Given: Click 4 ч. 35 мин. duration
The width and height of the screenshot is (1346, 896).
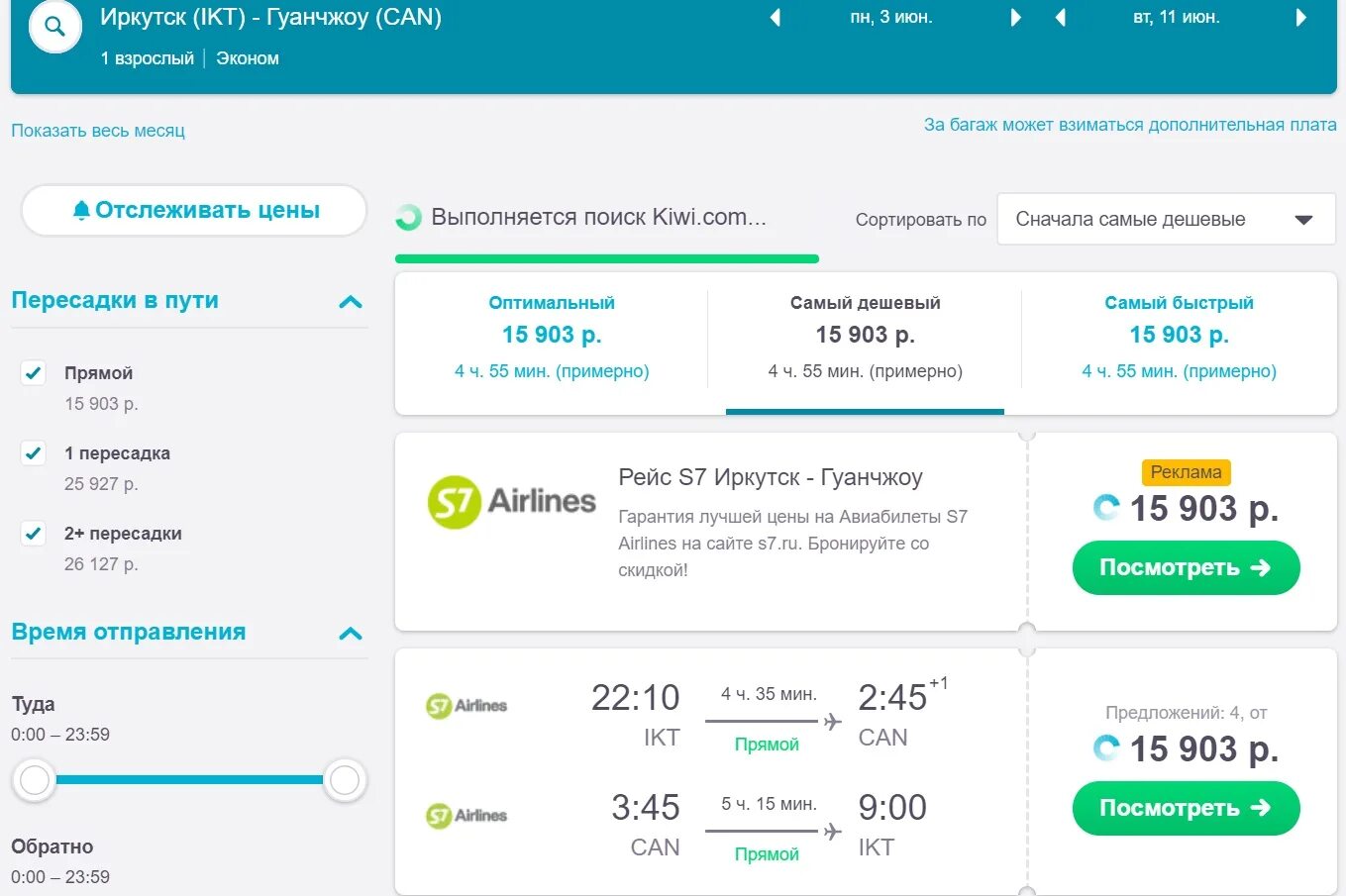Looking at the screenshot, I should (769, 695).
